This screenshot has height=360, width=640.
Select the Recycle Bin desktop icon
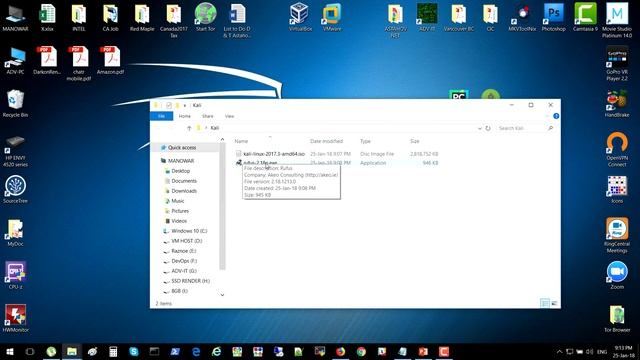(x=15, y=104)
